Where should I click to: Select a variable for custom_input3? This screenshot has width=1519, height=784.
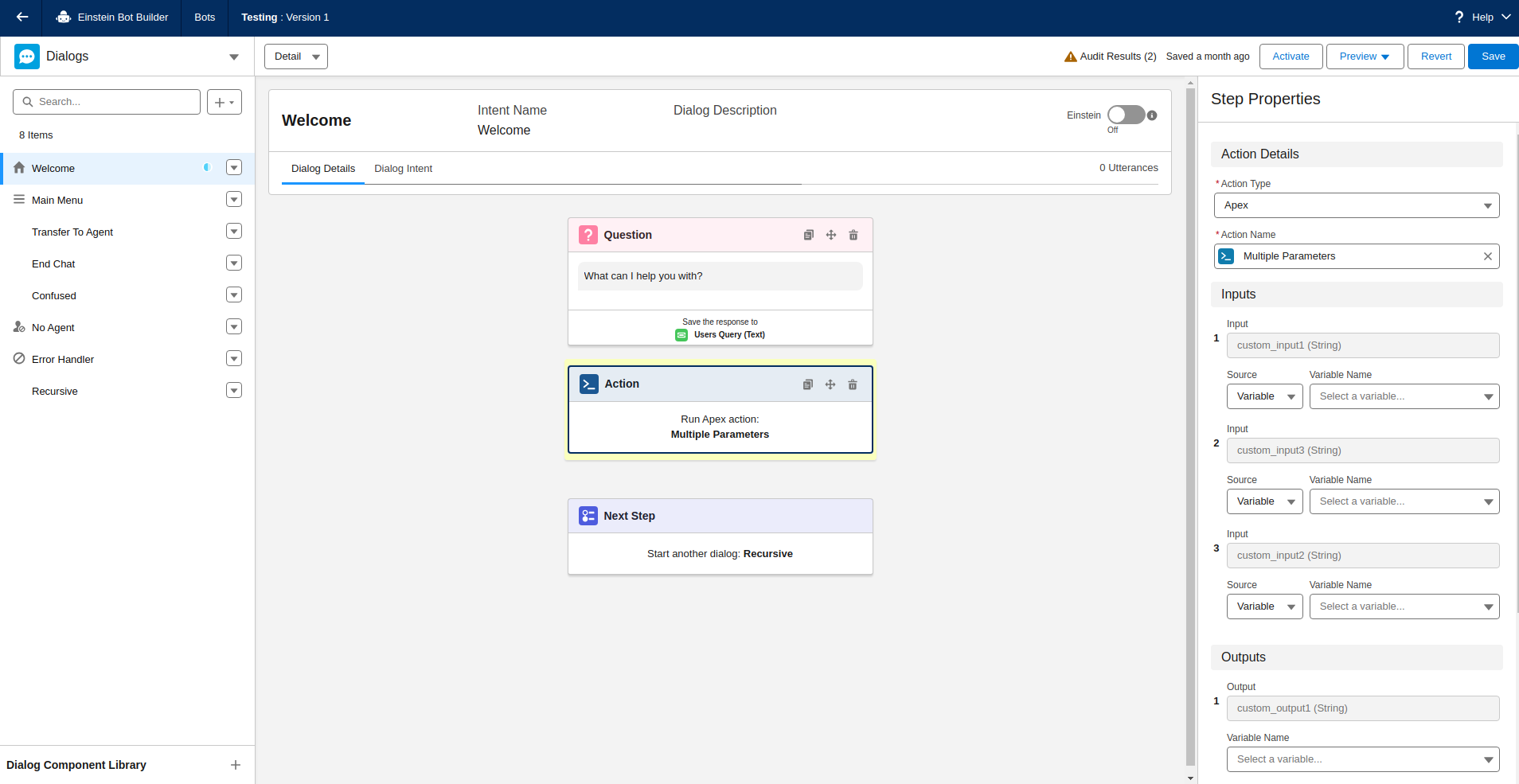tap(1404, 501)
